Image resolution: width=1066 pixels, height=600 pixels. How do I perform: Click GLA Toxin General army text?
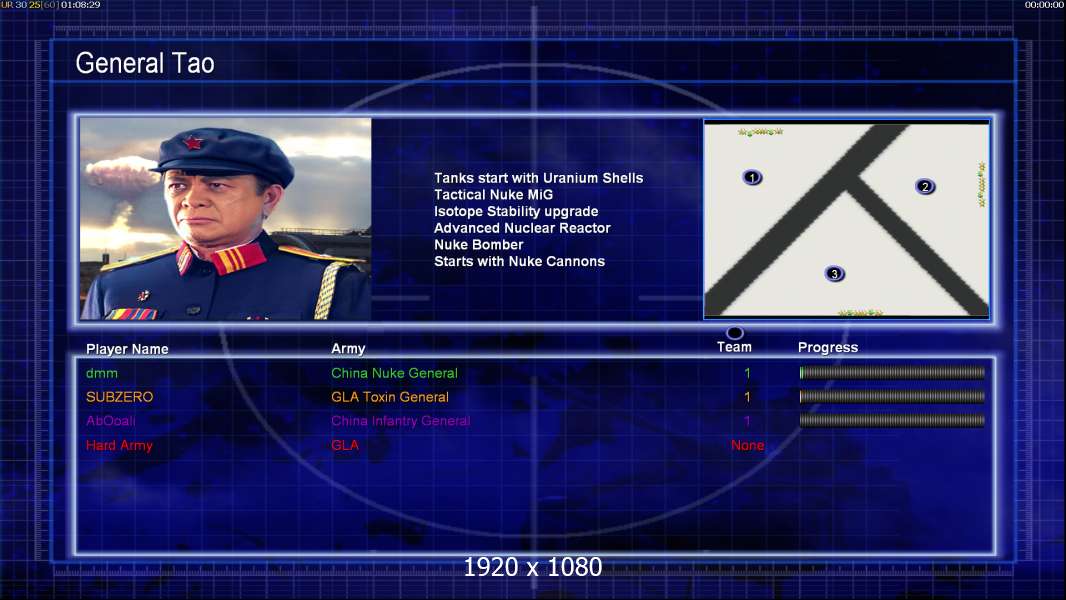(x=390, y=397)
